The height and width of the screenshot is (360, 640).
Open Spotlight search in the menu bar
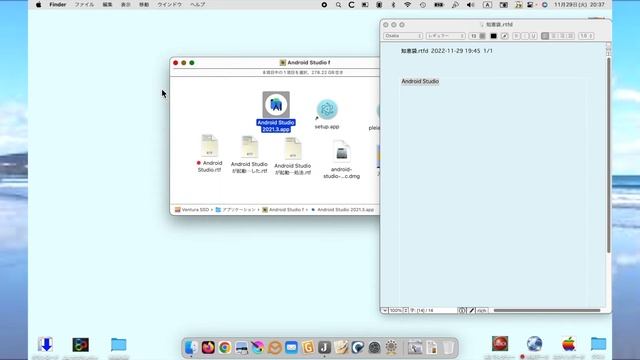pyautogui.click(x=338, y=5)
